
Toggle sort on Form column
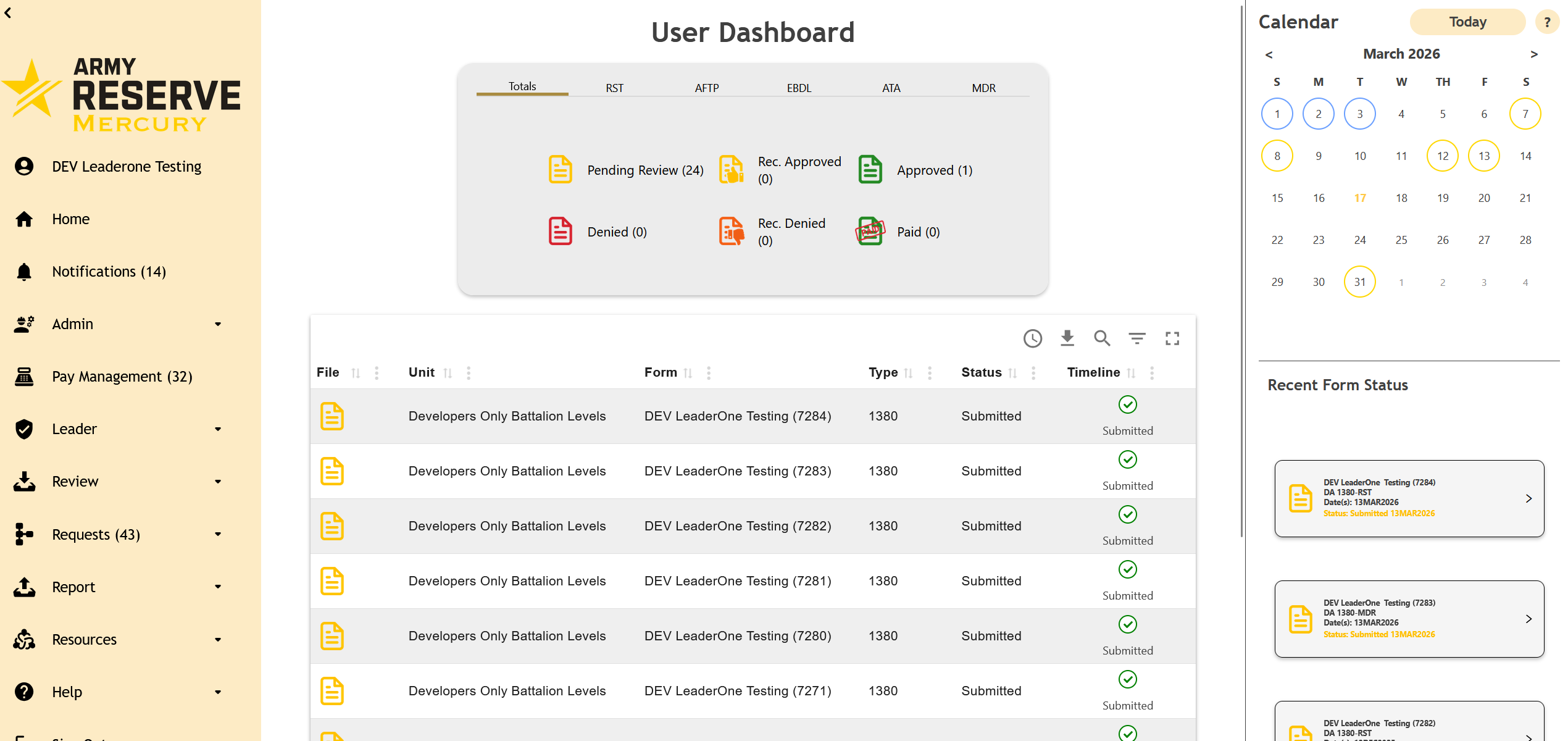click(688, 373)
